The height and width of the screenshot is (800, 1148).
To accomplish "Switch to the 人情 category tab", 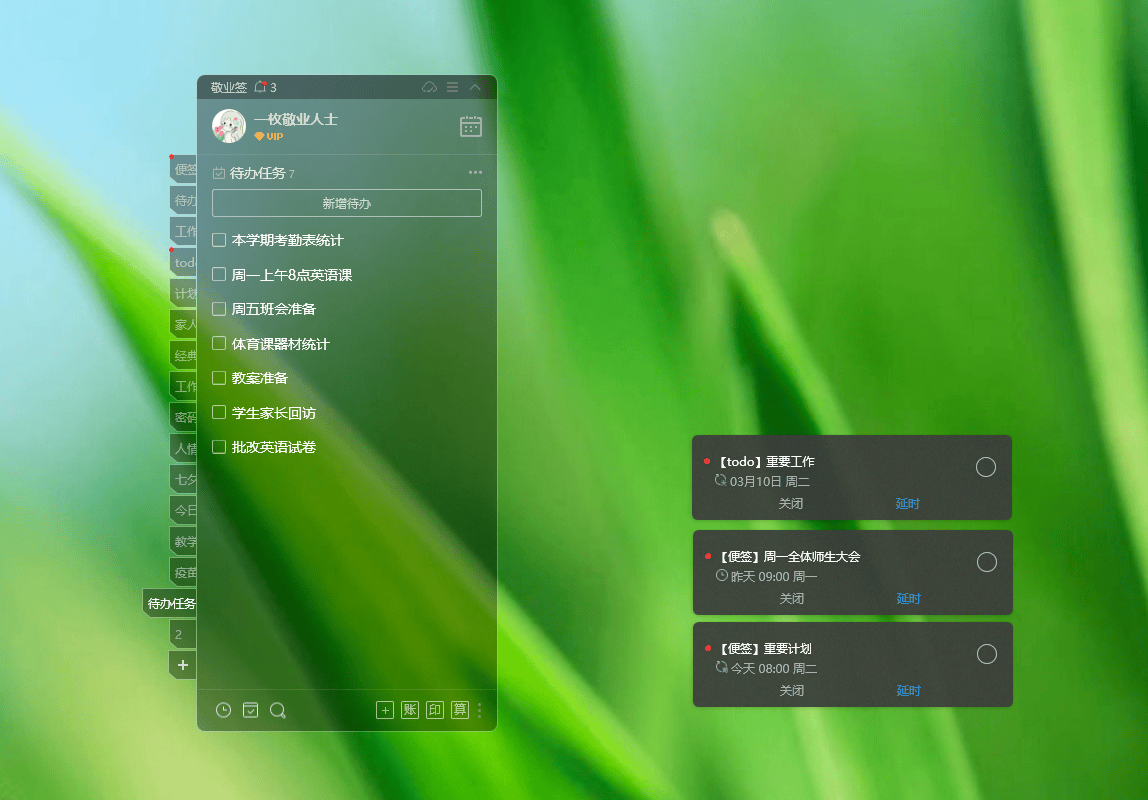I will coord(184,449).
